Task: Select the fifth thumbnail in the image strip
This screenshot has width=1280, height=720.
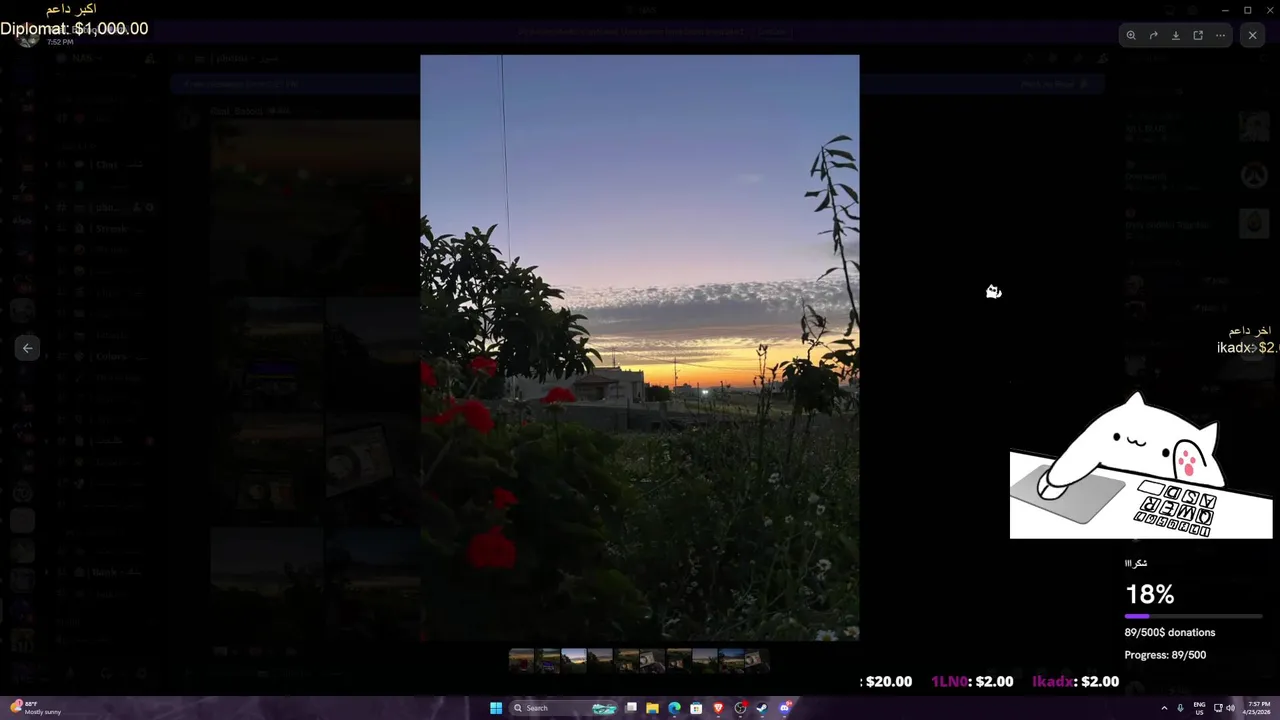Action: [626, 660]
